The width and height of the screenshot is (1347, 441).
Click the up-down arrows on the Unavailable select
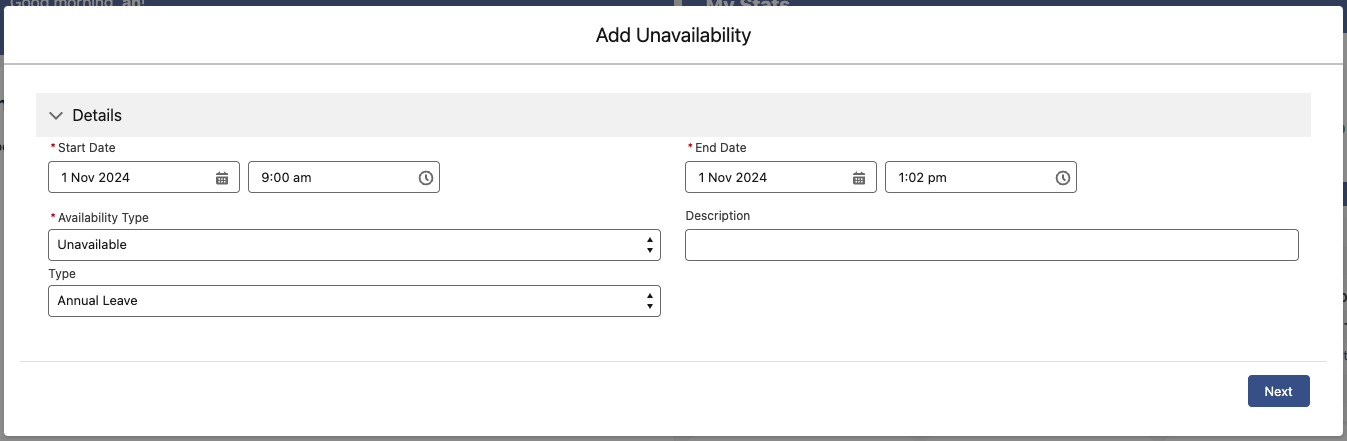pyautogui.click(x=650, y=245)
